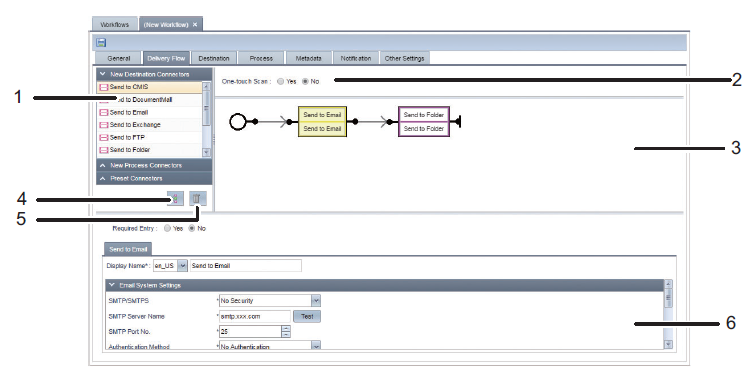This screenshot has height=377, width=751.
Task: Set Required Entry to No
Action: point(192,228)
